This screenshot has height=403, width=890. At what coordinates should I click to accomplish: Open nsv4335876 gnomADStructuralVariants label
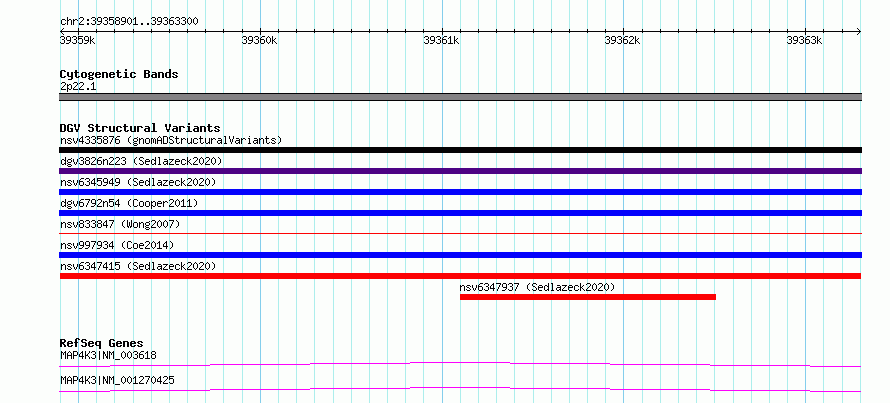[171, 140]
